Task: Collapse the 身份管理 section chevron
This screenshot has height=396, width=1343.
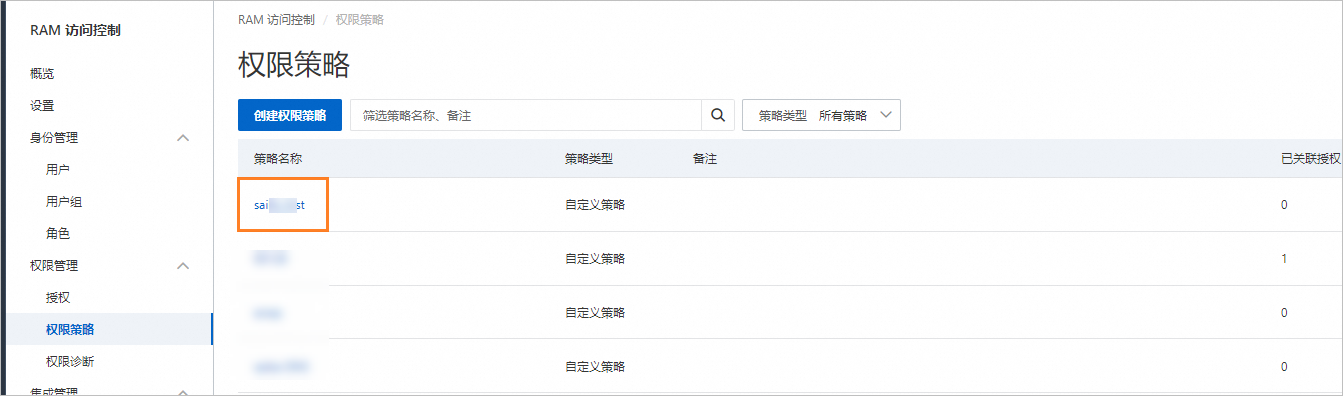Action: click(x=183, y=138)
